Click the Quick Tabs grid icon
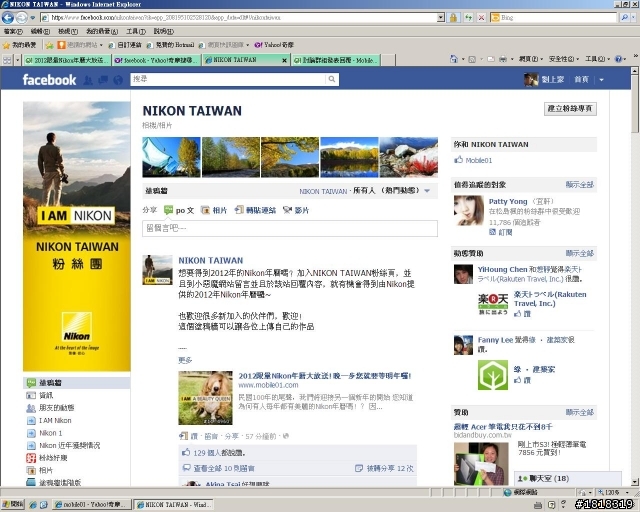The width and height of the screenshot is (640, 512). click(x=7, y=60)
